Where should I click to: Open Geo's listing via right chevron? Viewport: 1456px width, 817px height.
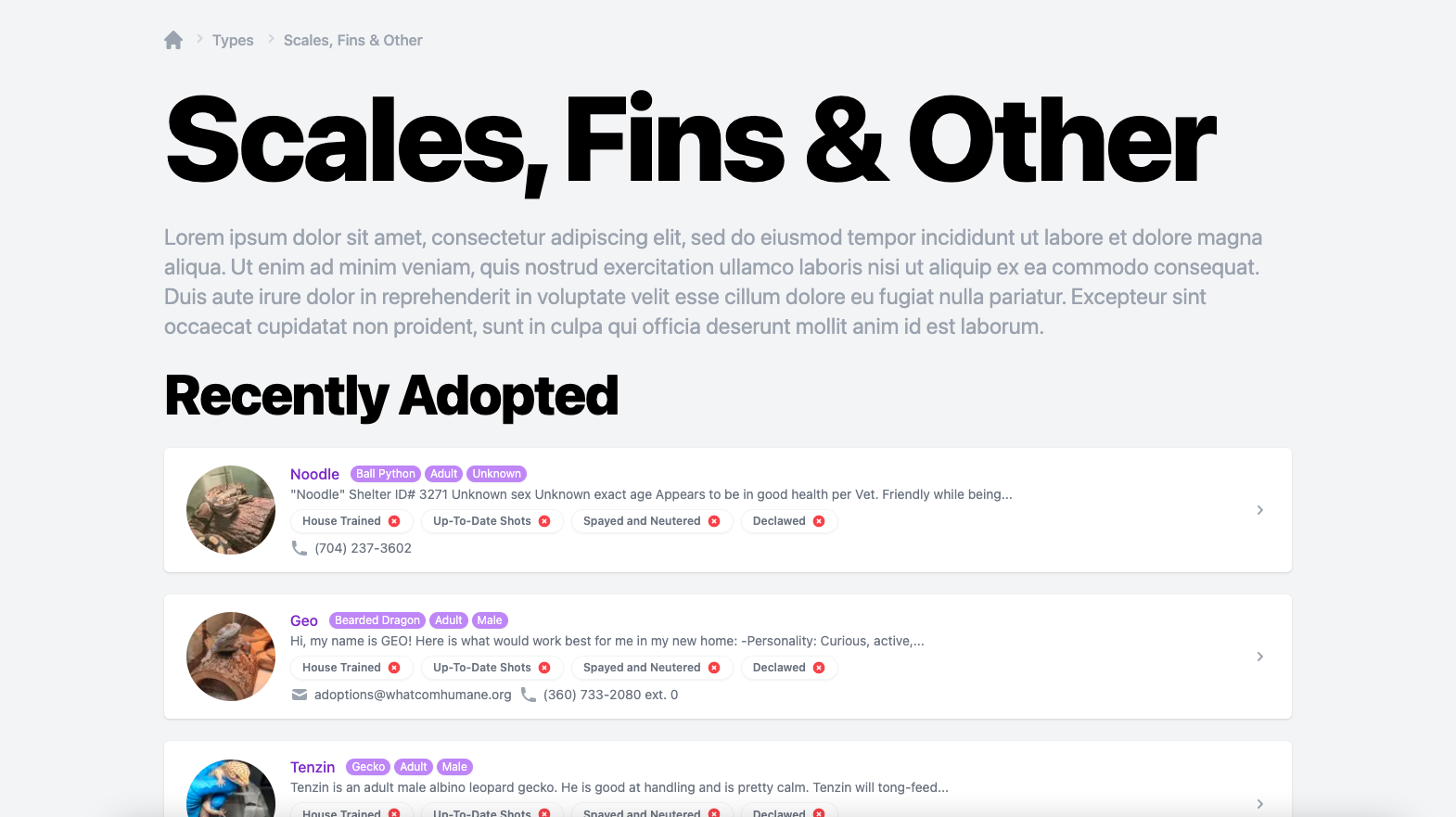coord(1260,657)
